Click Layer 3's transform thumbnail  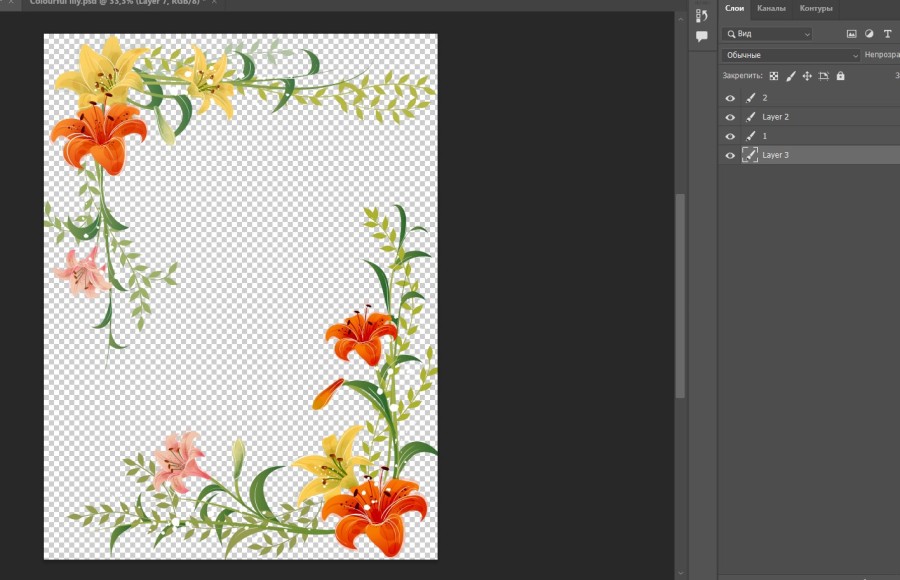click(750, 155)
